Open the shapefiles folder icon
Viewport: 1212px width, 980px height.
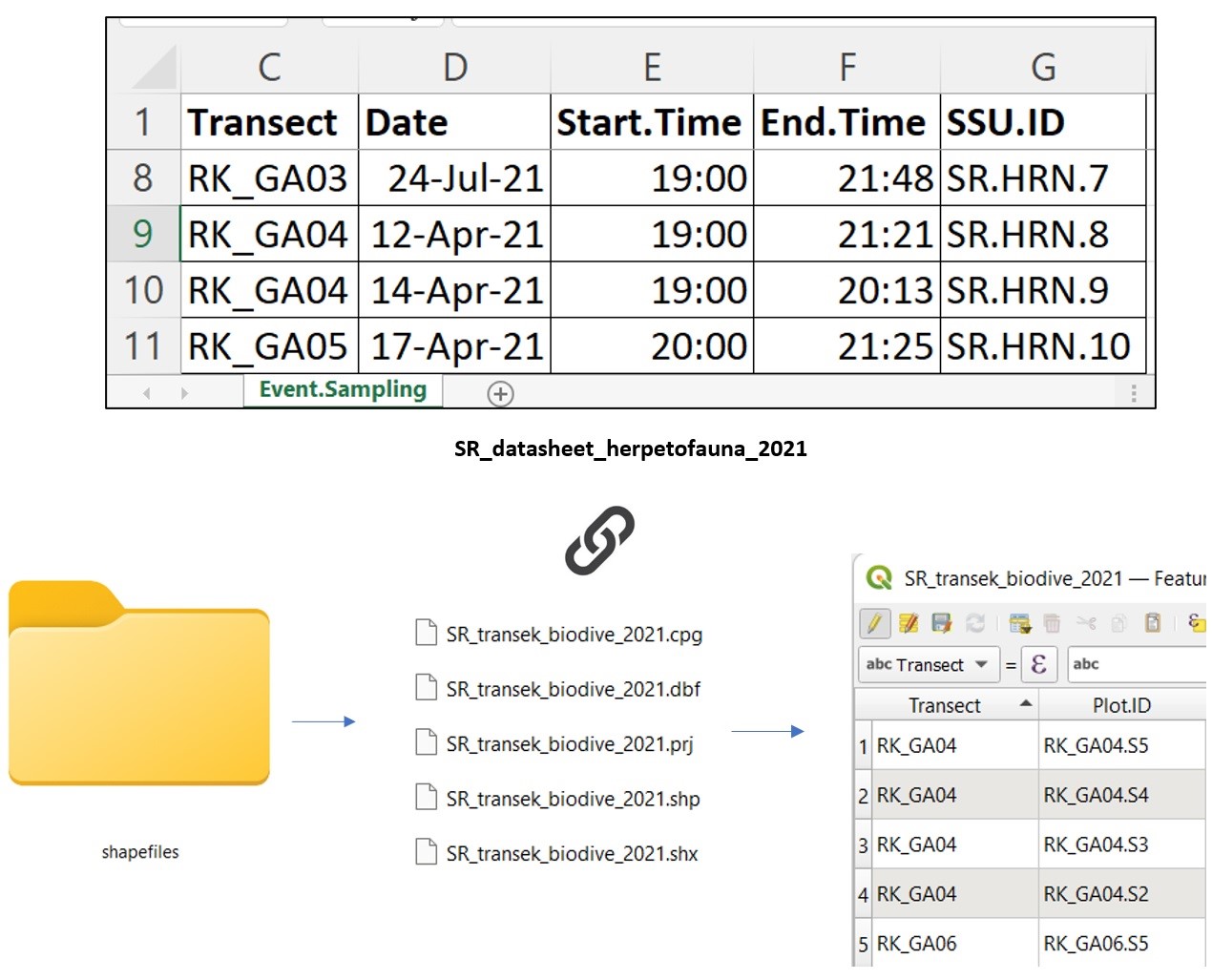click(139, 683)
